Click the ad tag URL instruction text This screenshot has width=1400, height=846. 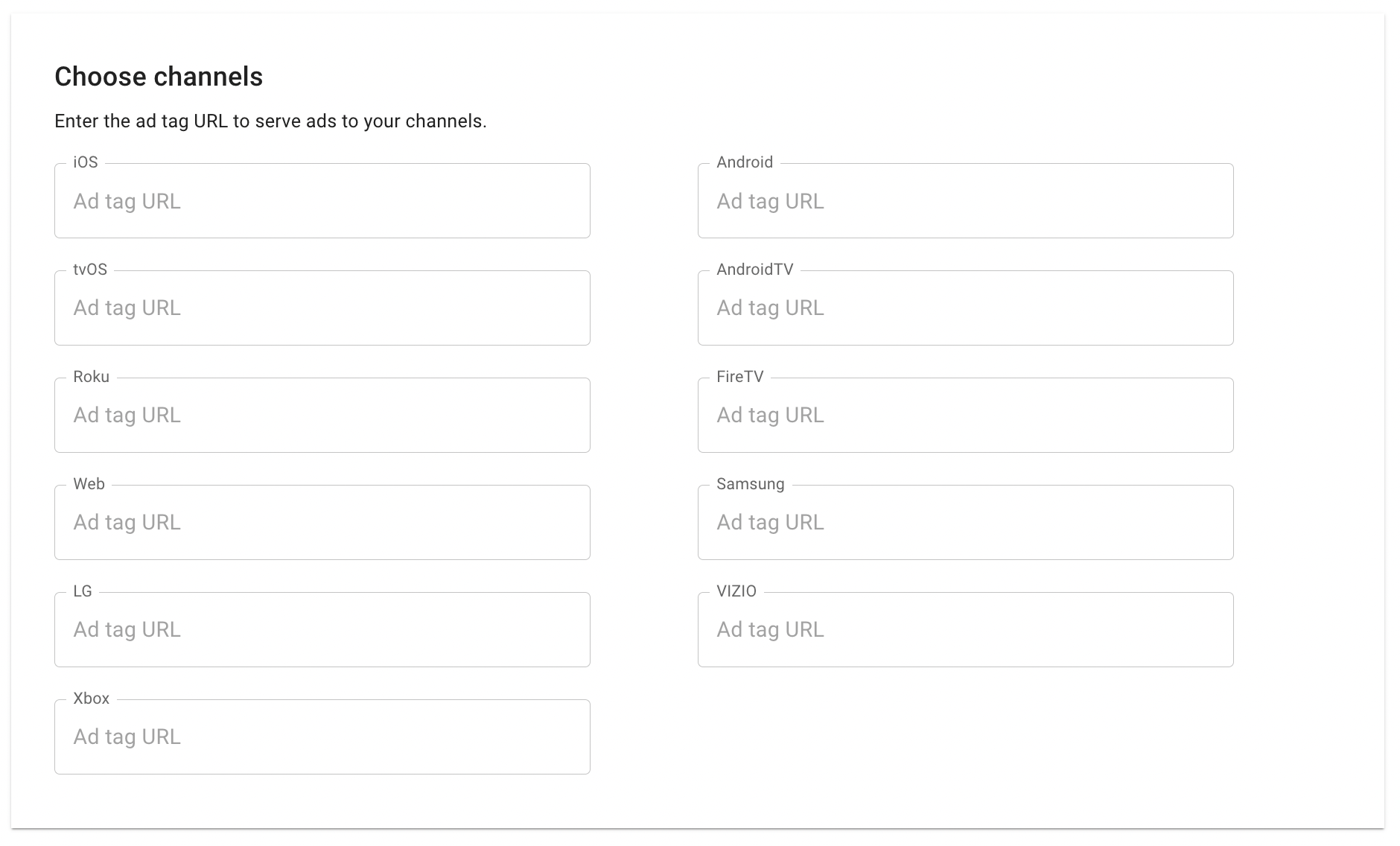[270, 121]
